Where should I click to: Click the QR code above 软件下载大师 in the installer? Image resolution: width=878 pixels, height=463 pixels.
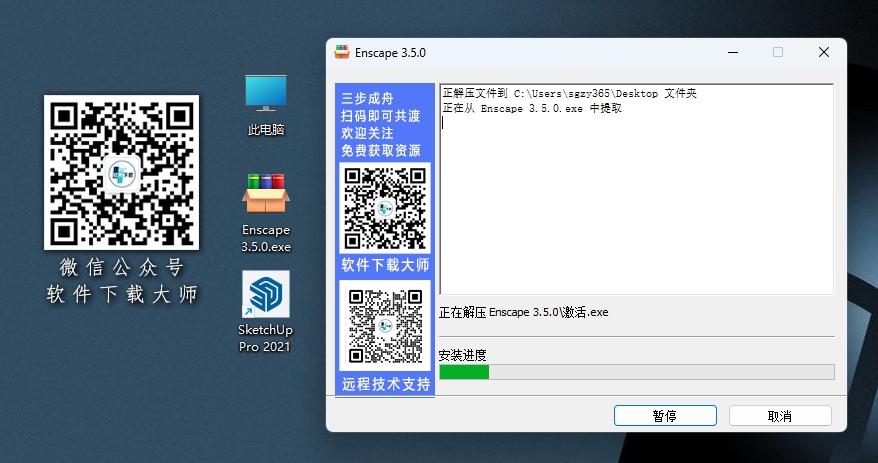[x=385, y=208]
